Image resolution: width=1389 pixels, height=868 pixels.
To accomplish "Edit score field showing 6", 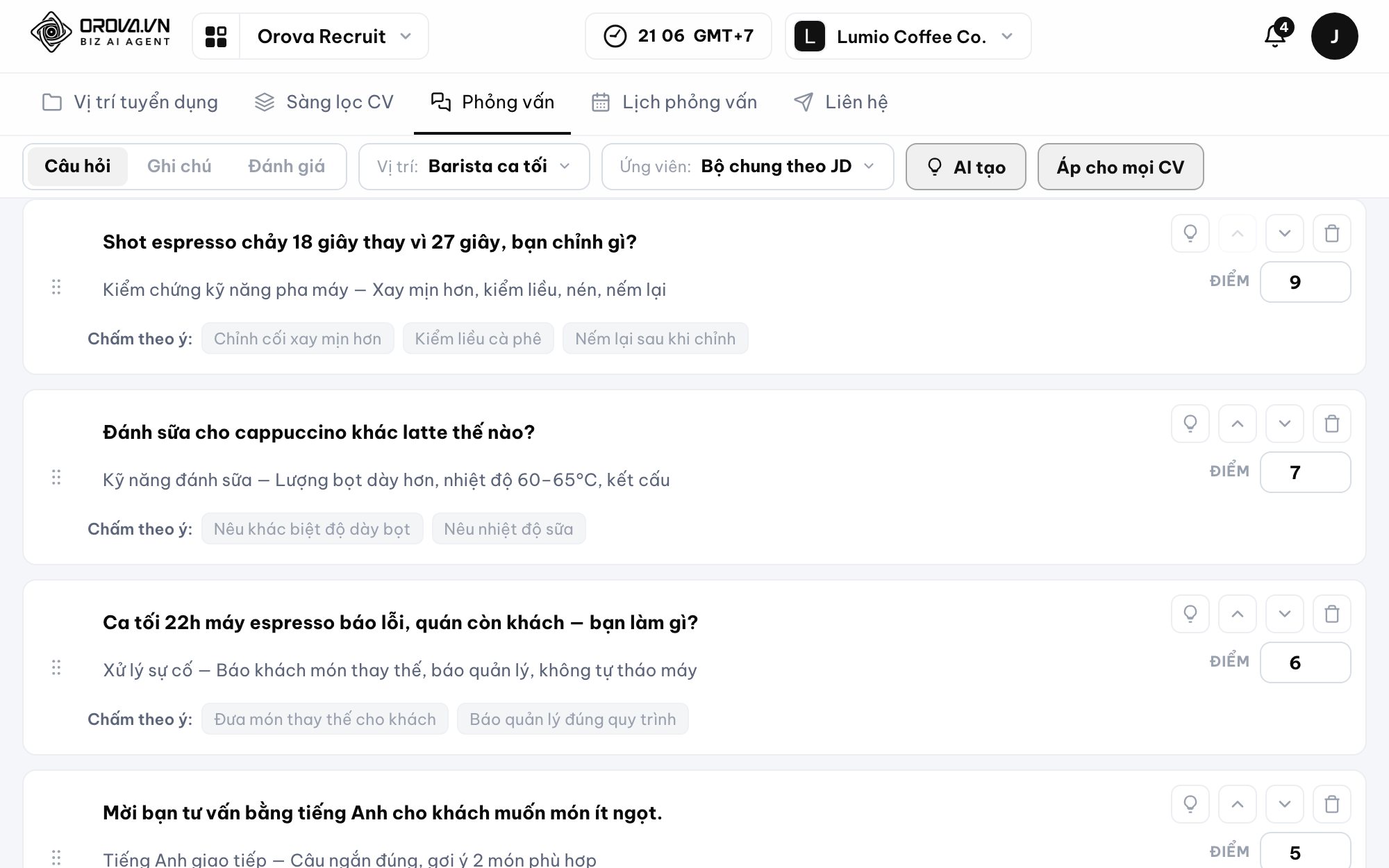I will pos(1306,662).
